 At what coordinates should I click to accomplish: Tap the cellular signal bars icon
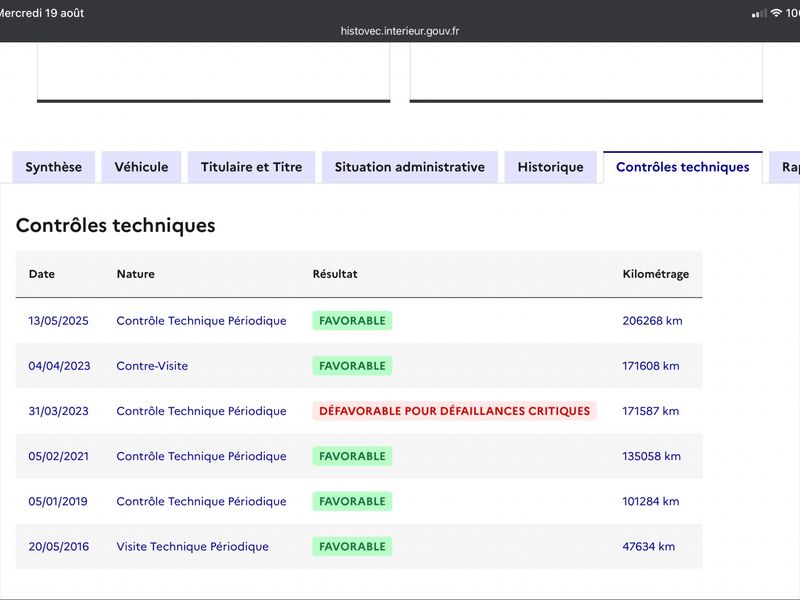tap(759, 14)
